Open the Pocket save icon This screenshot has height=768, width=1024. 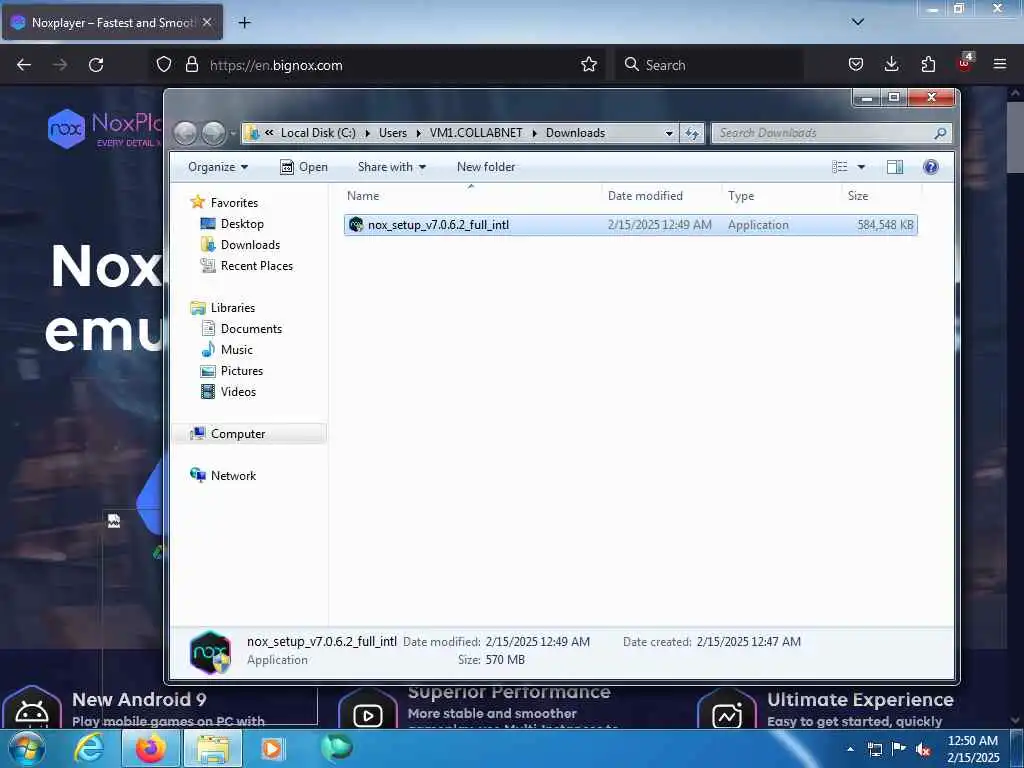(856, 65)
